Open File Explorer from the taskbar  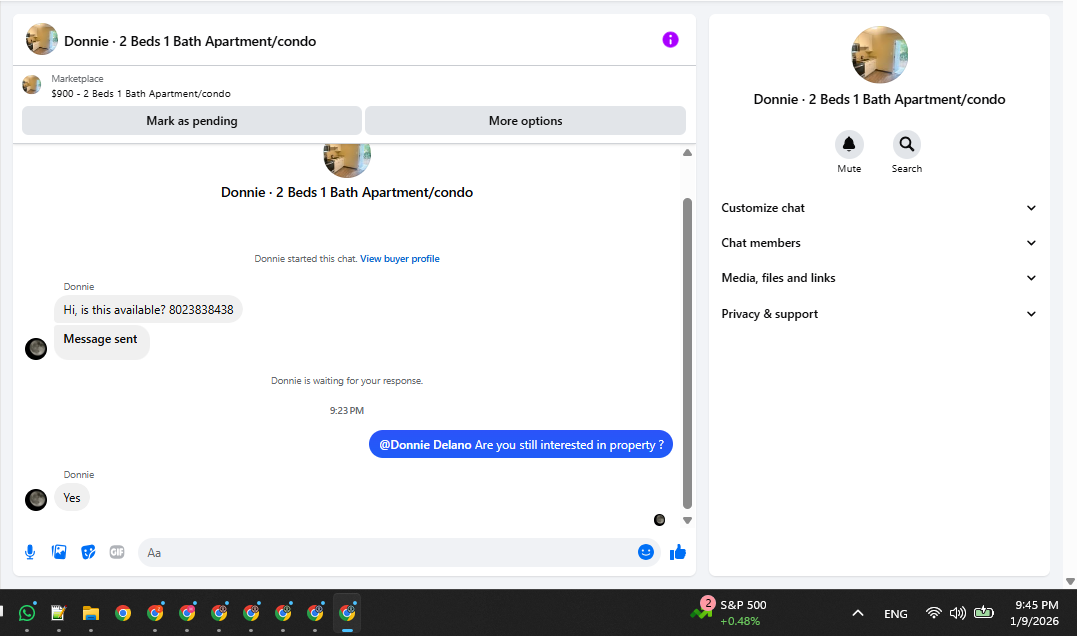[x=91, y=613]
